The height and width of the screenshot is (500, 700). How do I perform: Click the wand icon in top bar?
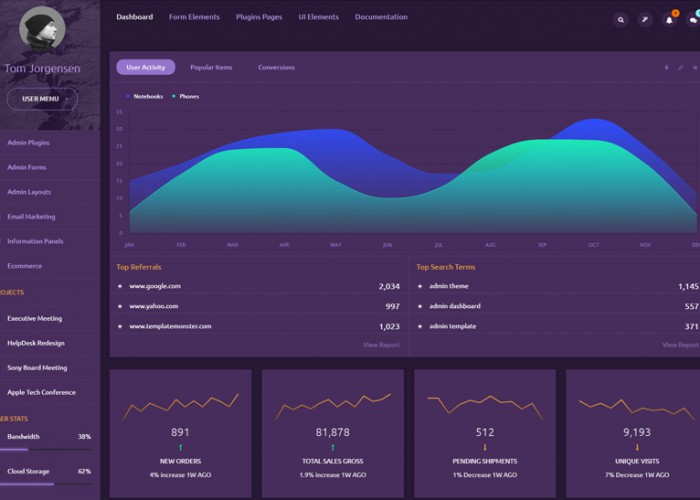(645, 20)
